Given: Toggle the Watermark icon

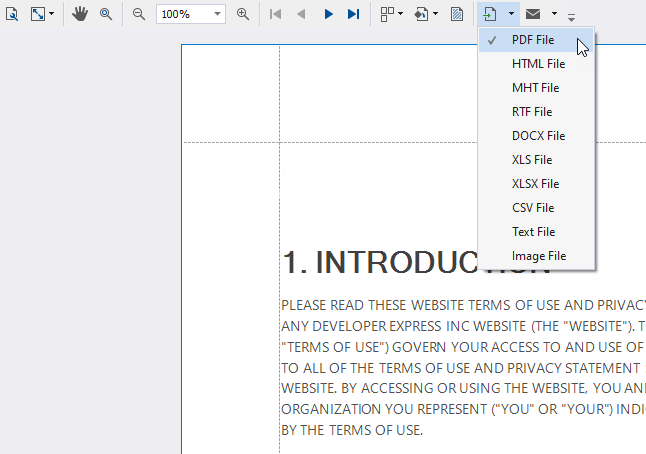Looking at the screenshot, I should tap(457, 14).
